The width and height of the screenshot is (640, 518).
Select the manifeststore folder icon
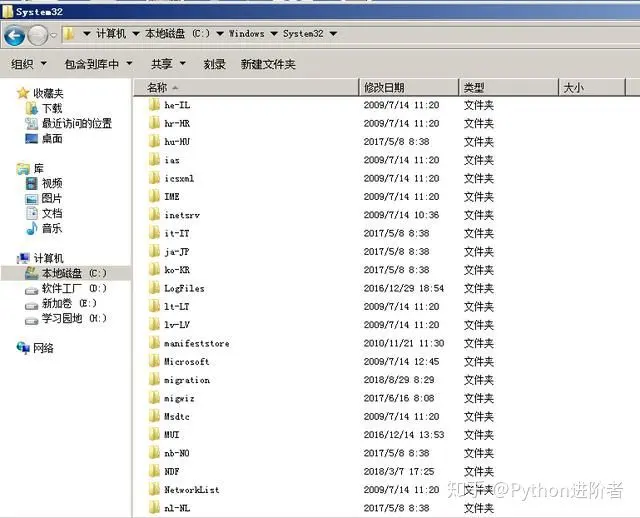(x=154, y=343)
